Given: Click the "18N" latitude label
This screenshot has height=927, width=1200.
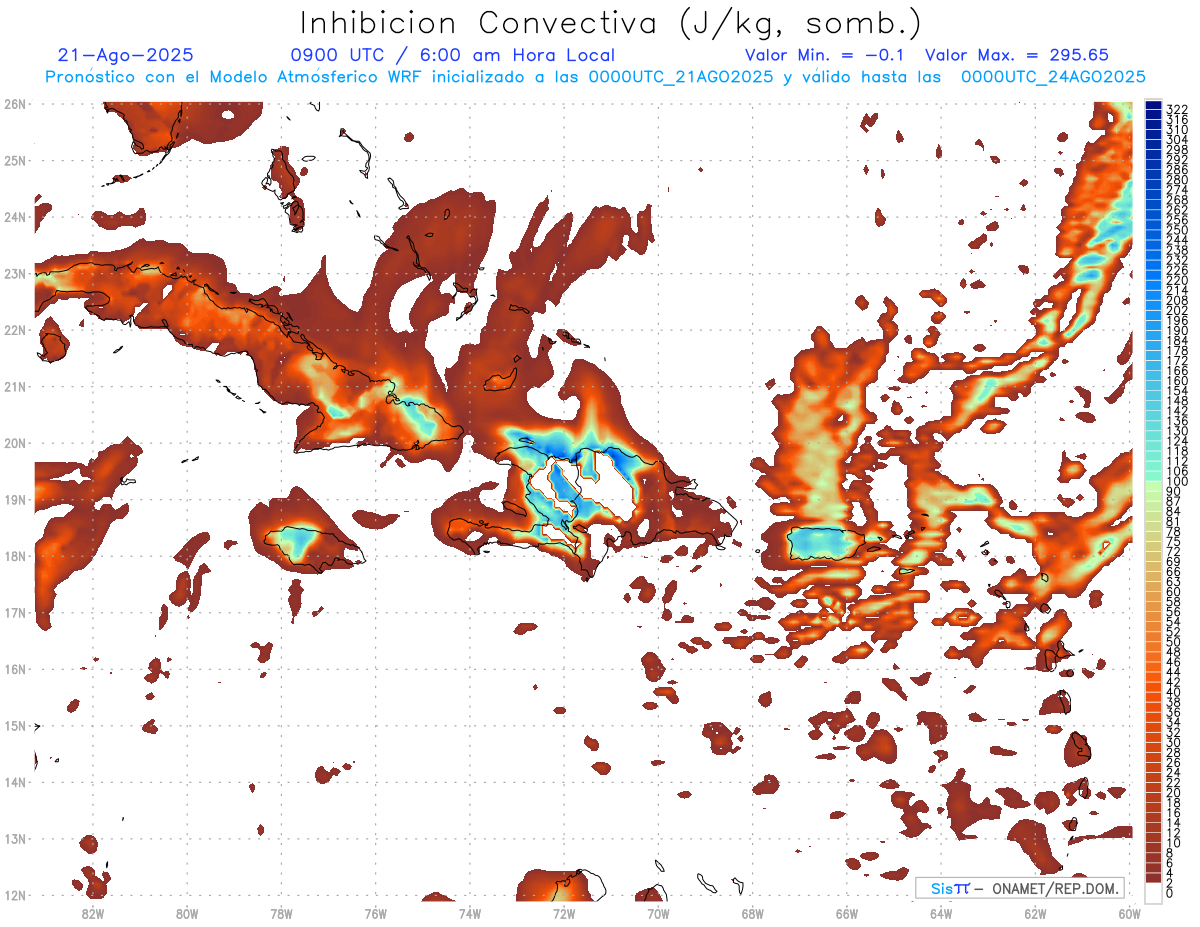Looking at the screenshot, I should 14,556.
